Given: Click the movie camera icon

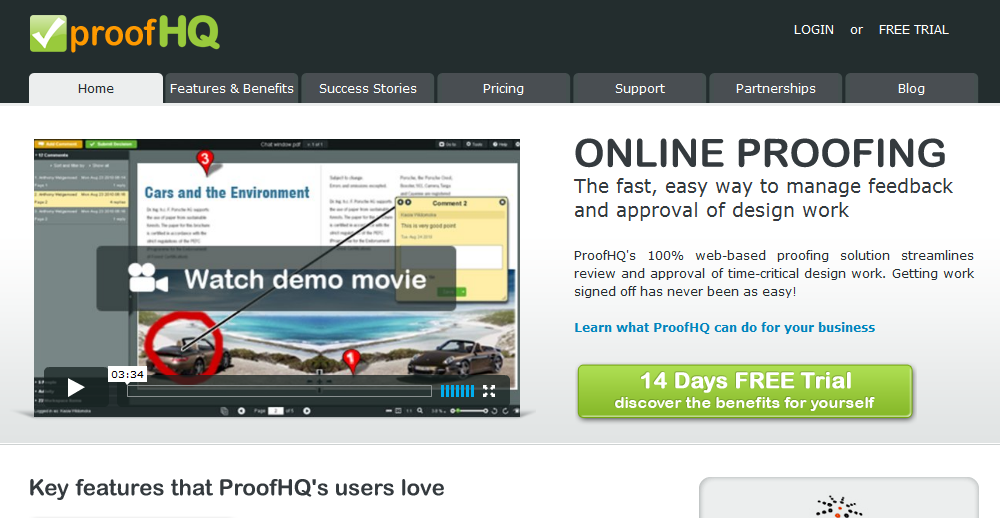Looking at the screenshot, I should (x=147, y=279).
